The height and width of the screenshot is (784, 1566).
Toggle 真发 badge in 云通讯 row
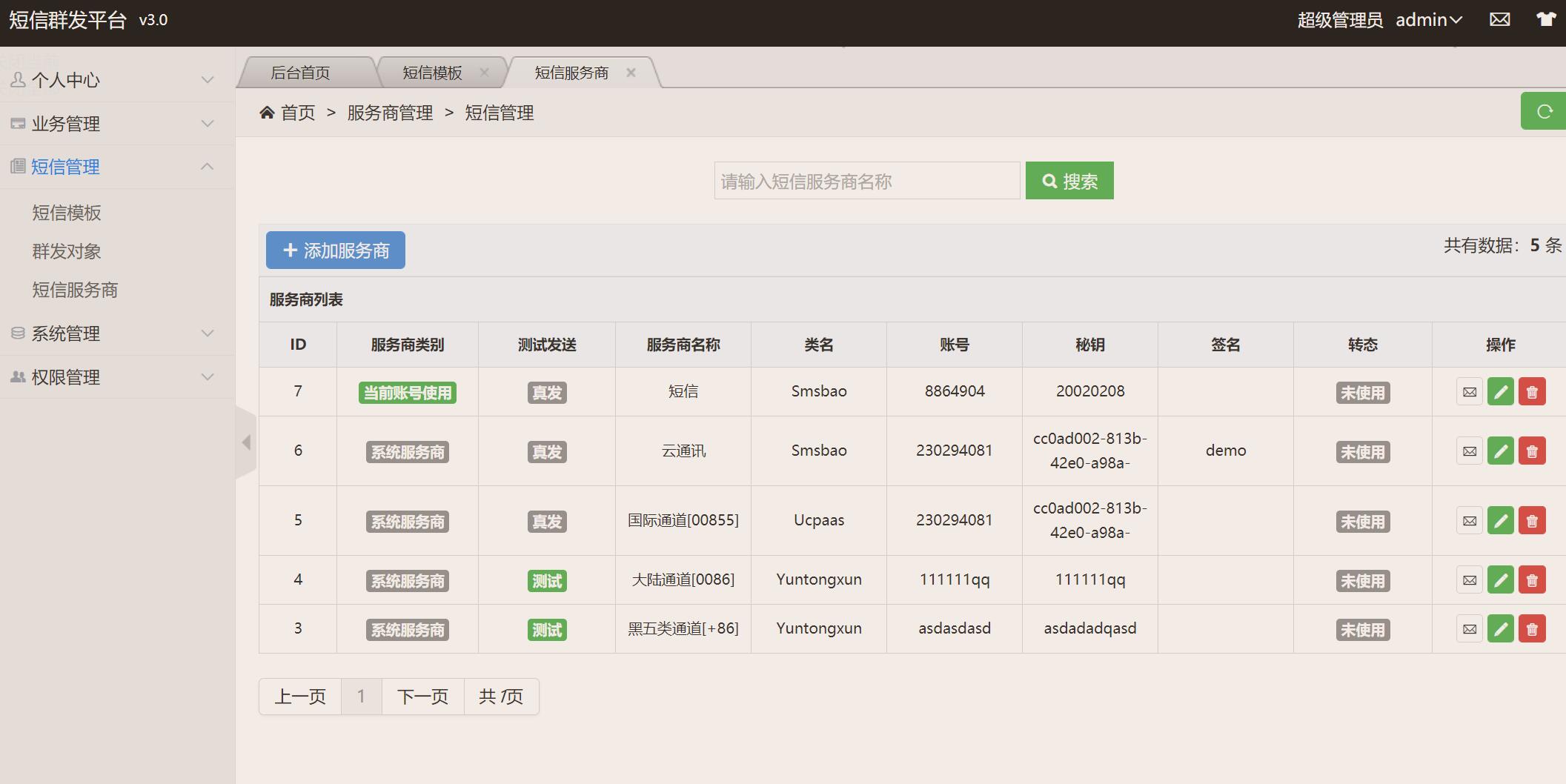point(547,452)
